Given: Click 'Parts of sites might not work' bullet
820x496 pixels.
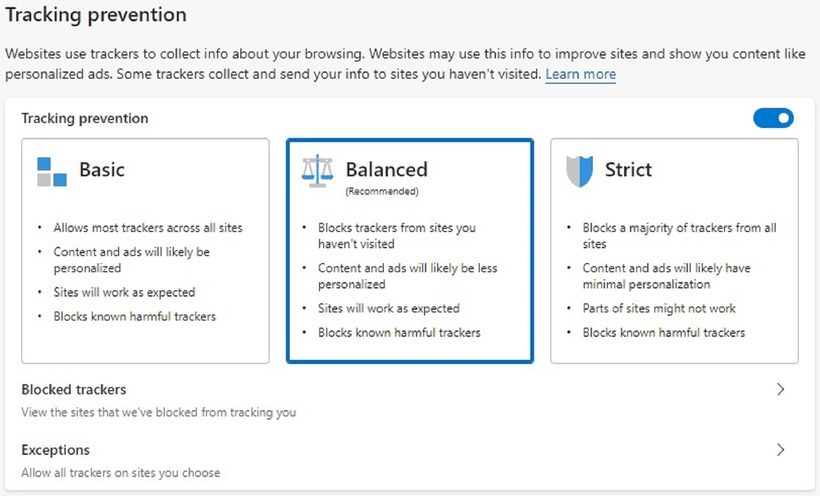Looking at the screenshot, I should point(659,309).
